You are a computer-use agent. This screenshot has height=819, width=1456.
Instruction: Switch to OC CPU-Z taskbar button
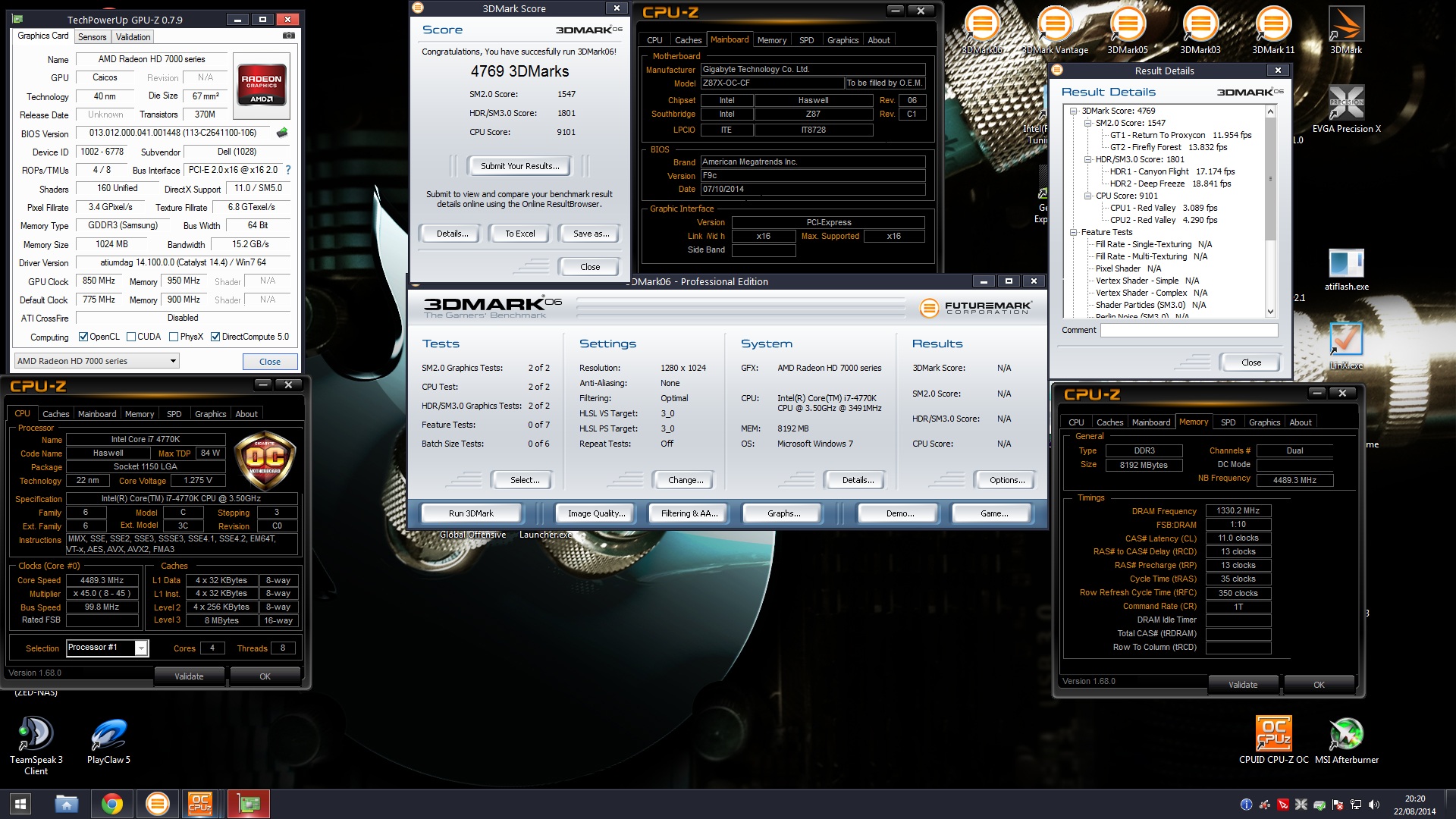point(200,804)
